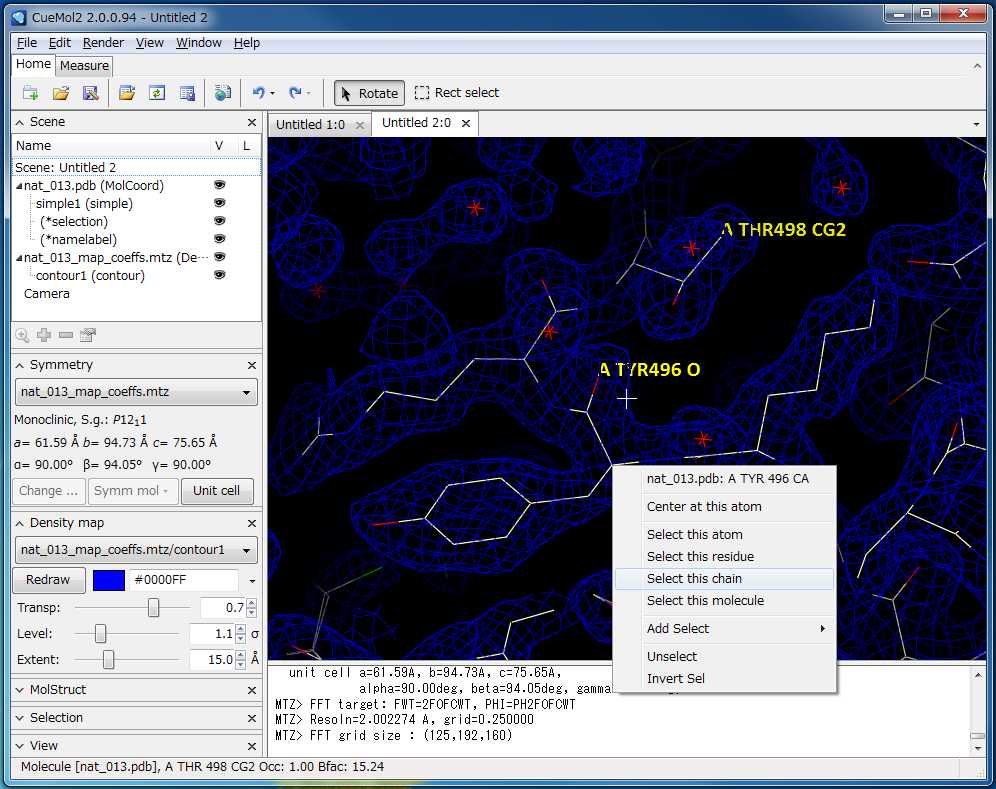Collapse the nat_013.pdb tree node
996x789 pixels.
tap(19, 186)
